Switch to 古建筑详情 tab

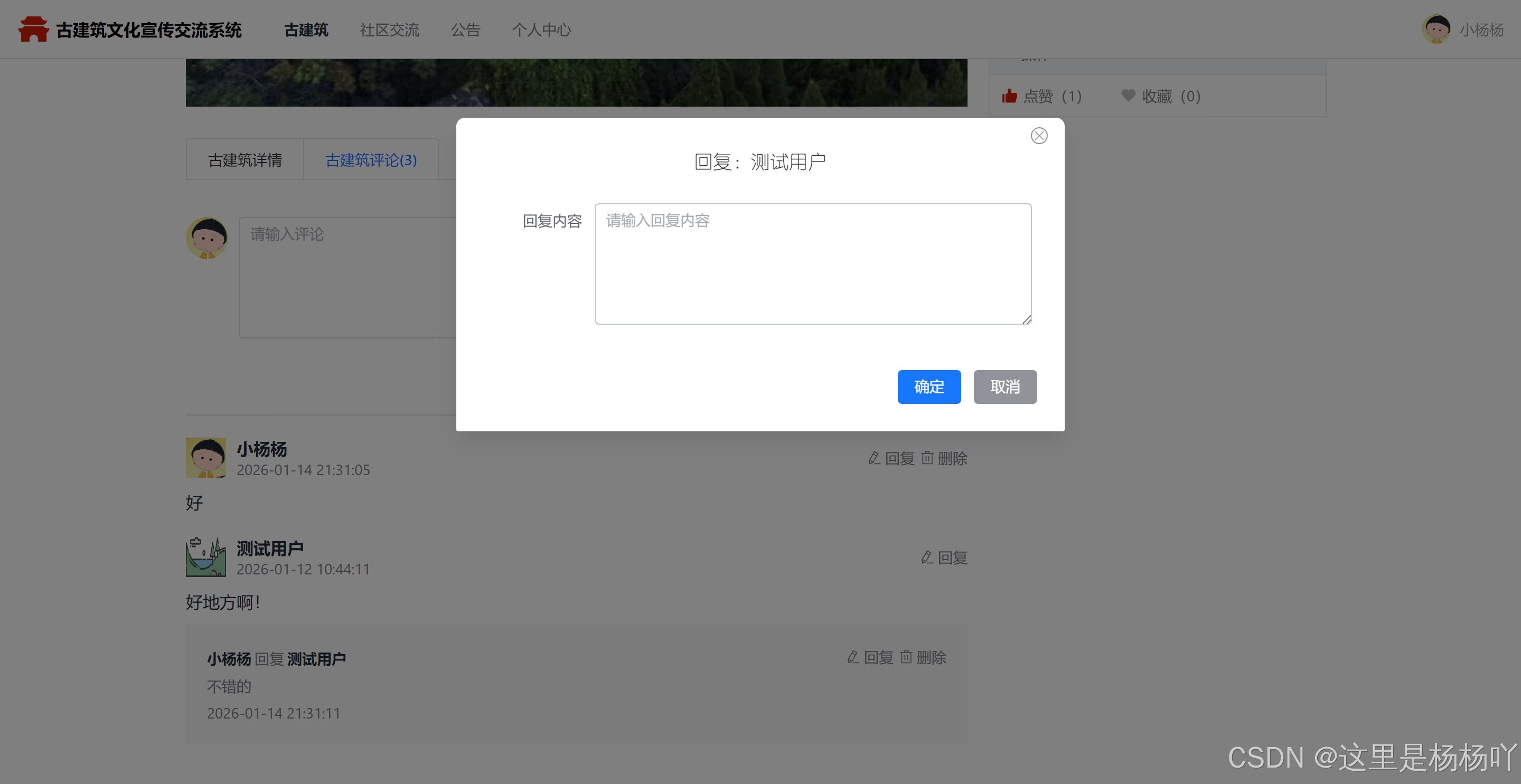point(245,160)
